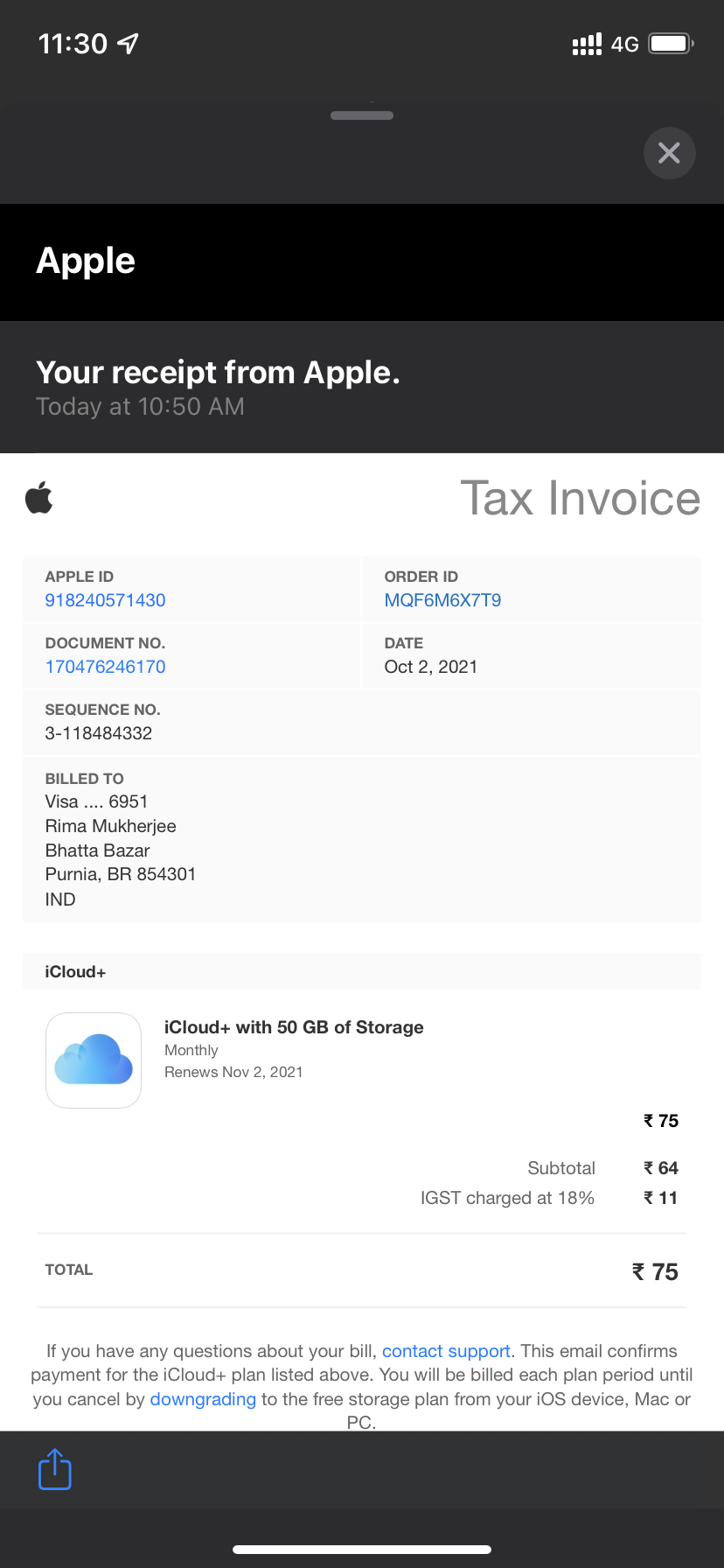Tap the iCloud+ with 50 GB of Storage title
Viewport: 724px width, 1568px height.
coord(294,1027)
